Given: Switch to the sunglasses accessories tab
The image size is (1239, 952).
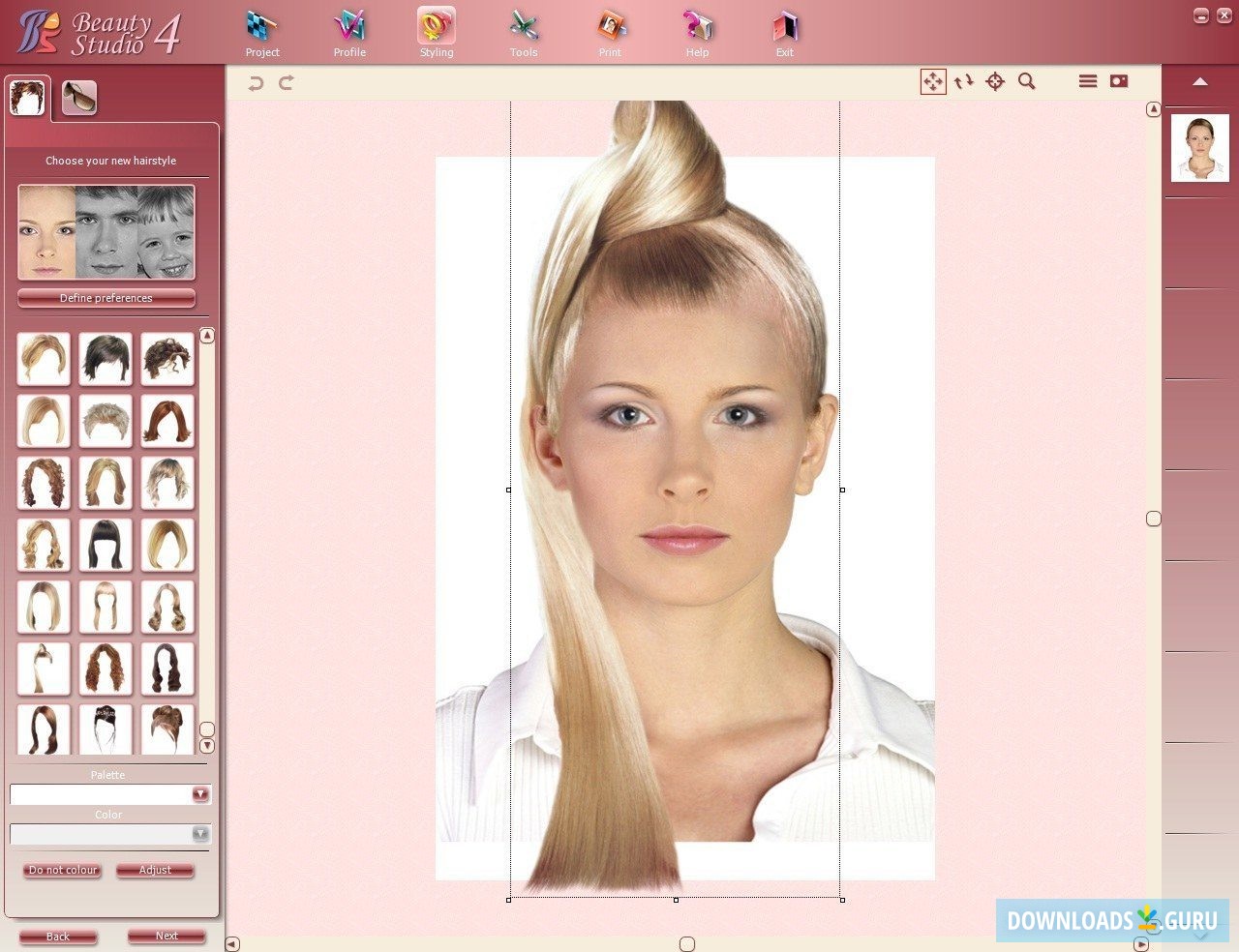Looking at the screenshot, I should pos(79,97).
